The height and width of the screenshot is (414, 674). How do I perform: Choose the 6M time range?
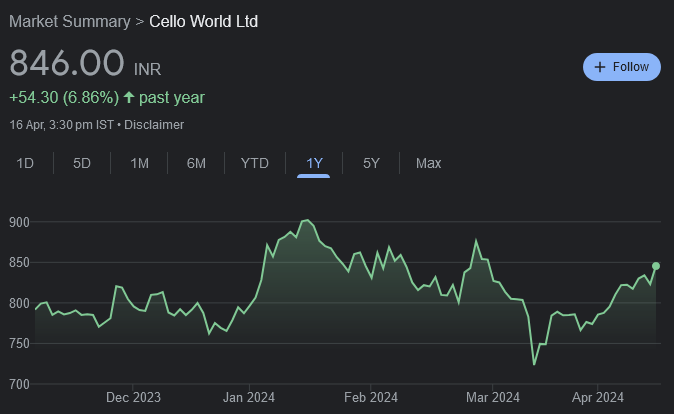click(196, 163)
